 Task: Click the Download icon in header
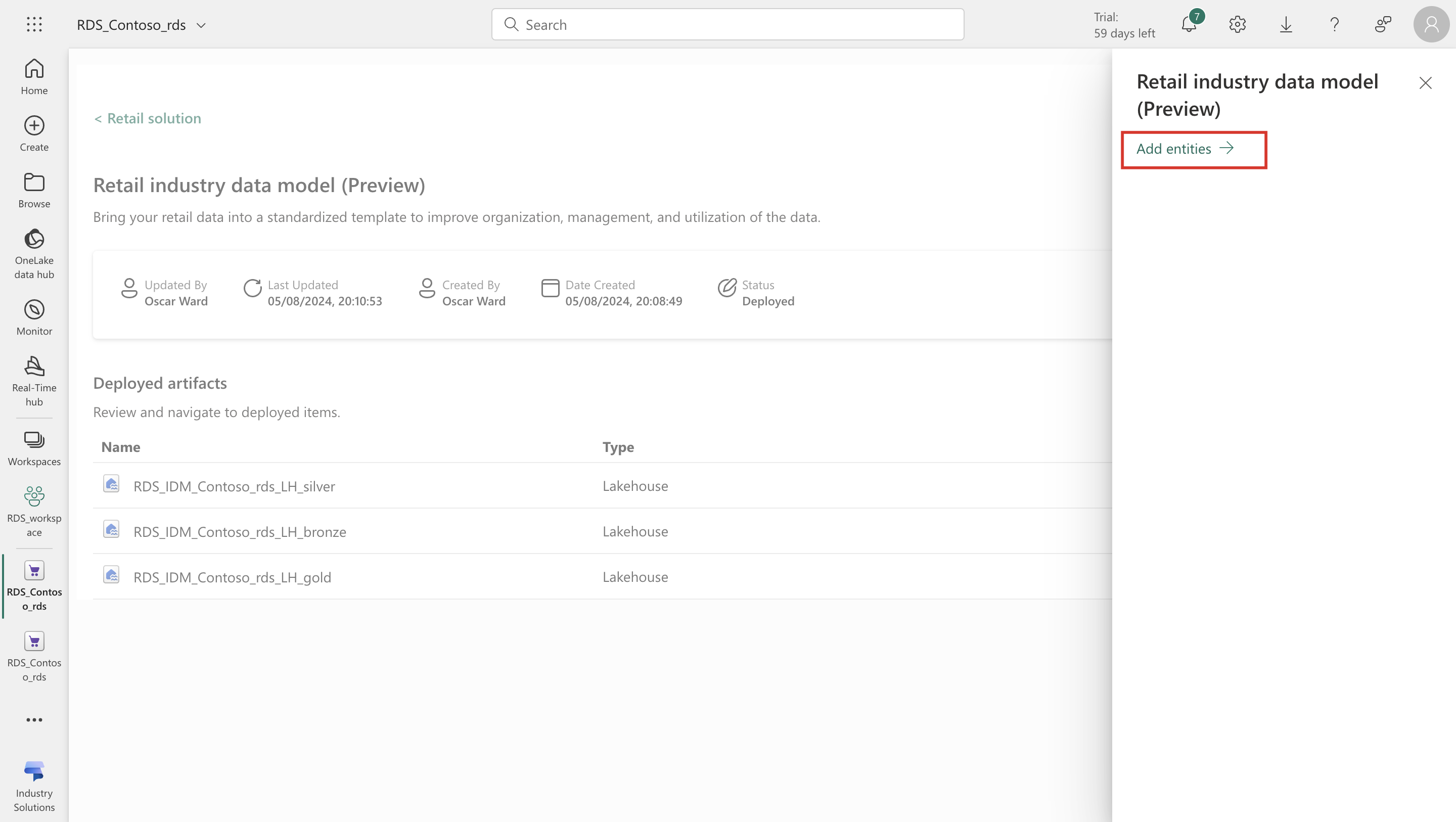[1286, 24]
